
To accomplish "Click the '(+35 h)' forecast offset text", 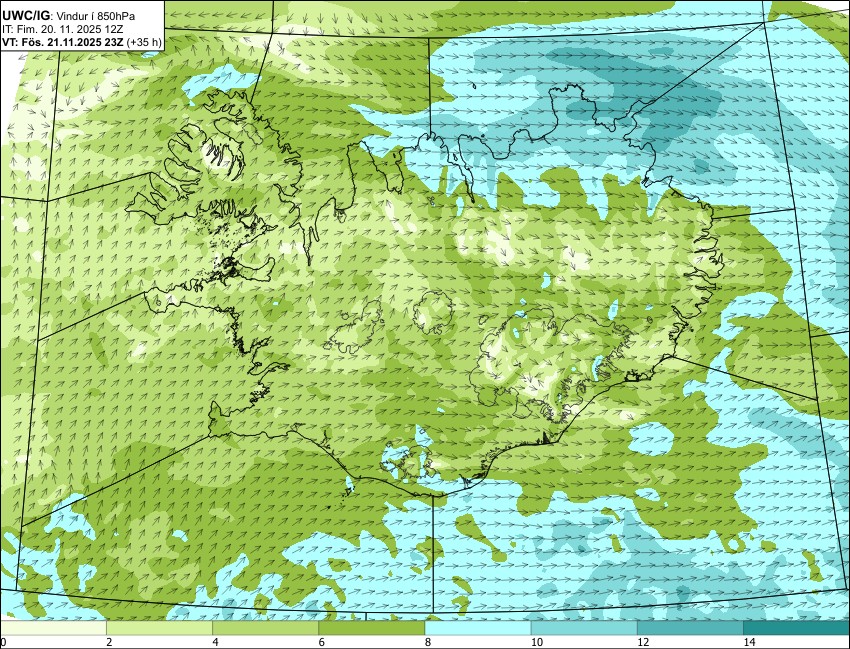I will 144,43.
